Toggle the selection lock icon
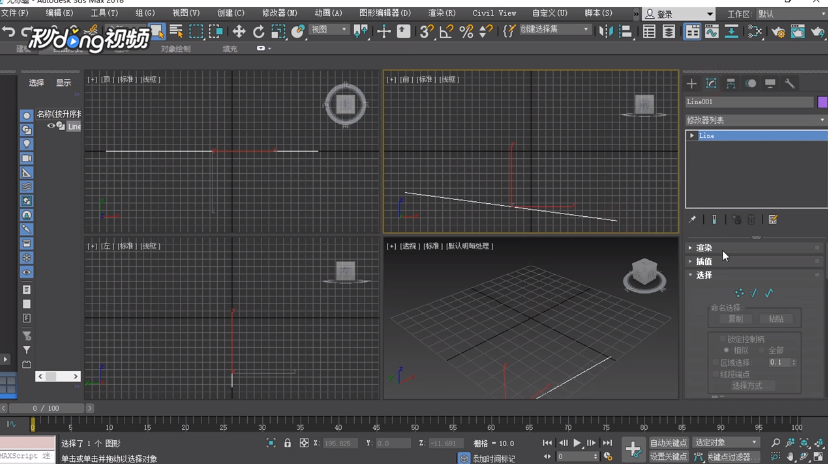Screen dimensions: 828x464 click(287, 443)
